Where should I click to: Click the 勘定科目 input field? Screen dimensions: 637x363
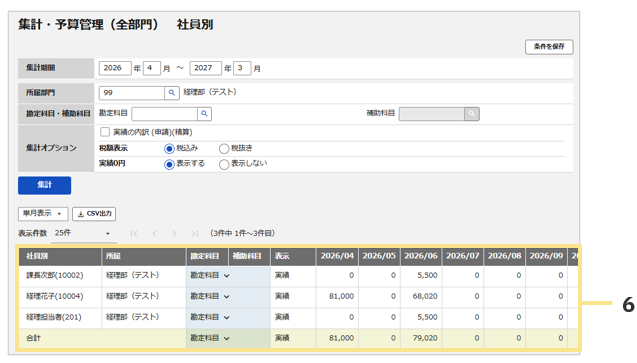(x=165, y=114)
